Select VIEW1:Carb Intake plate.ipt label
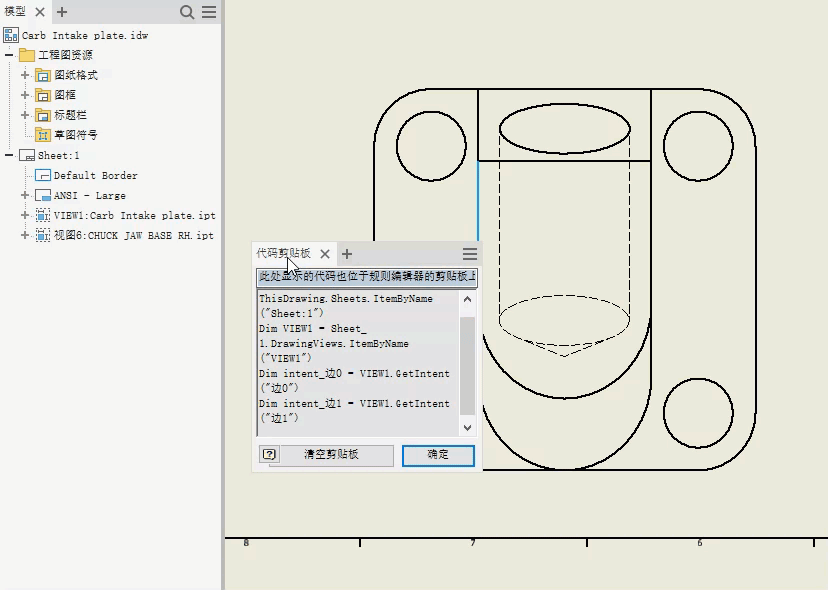Image resolution: width=828 pixels, height=590 pixels. click(135, 216)
